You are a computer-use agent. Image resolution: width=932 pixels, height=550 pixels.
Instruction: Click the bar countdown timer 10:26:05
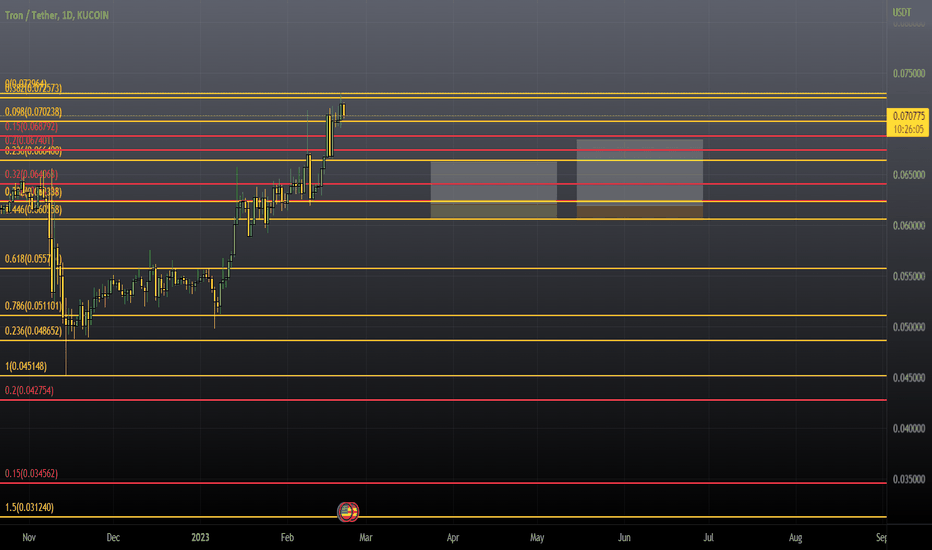pyautogui.click(x=908, y=130)
